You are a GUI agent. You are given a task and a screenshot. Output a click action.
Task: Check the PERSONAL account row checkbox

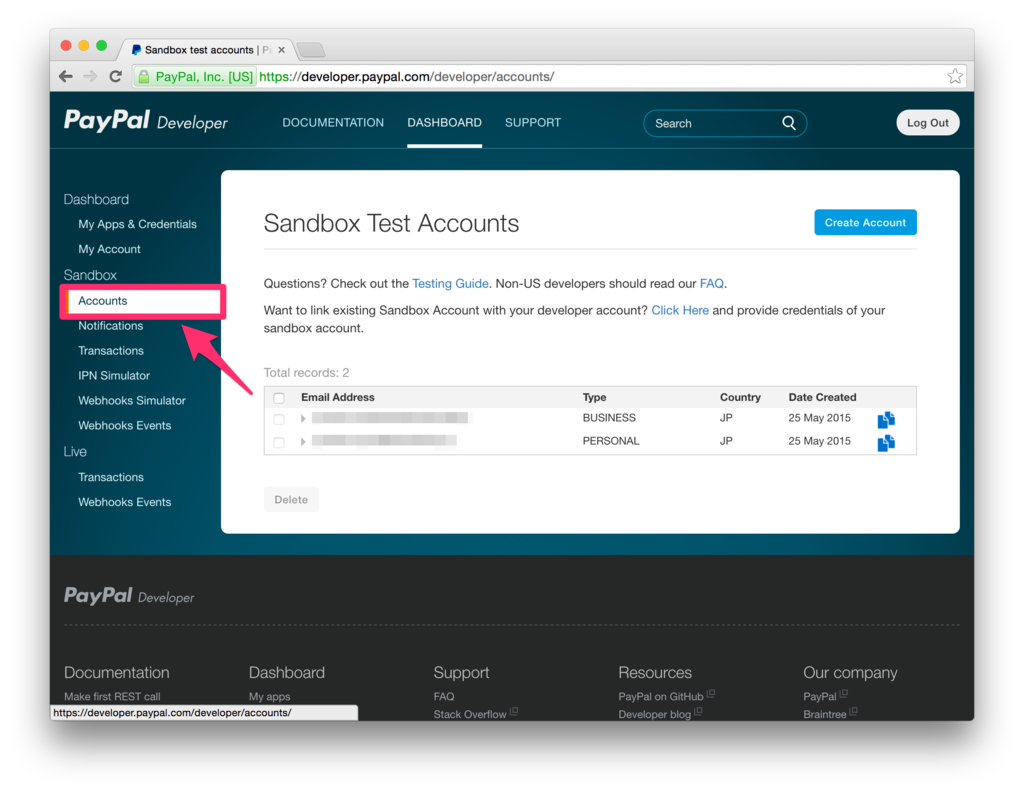point(279,443)
